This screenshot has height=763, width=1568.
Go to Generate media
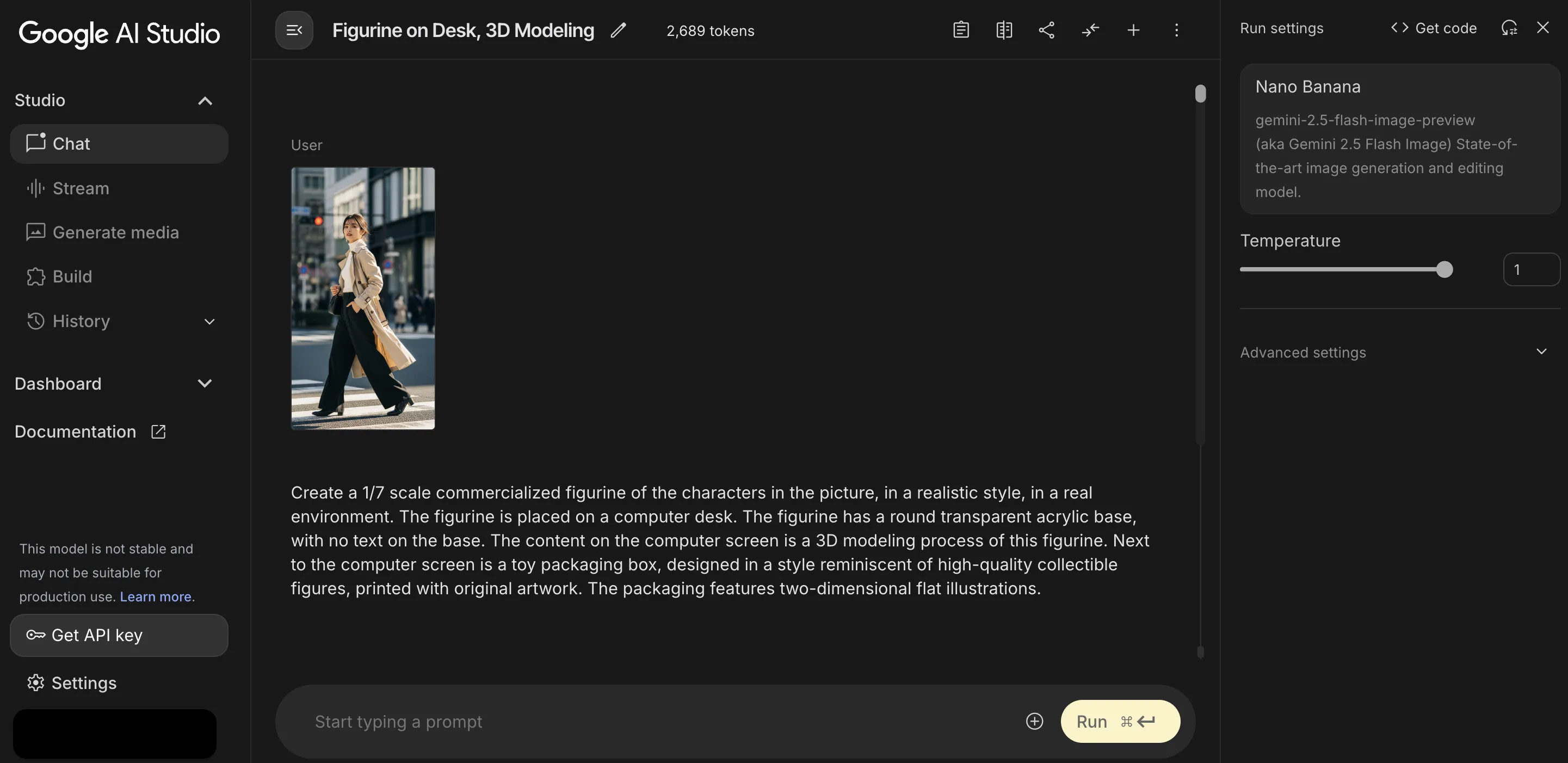(115, 232)
